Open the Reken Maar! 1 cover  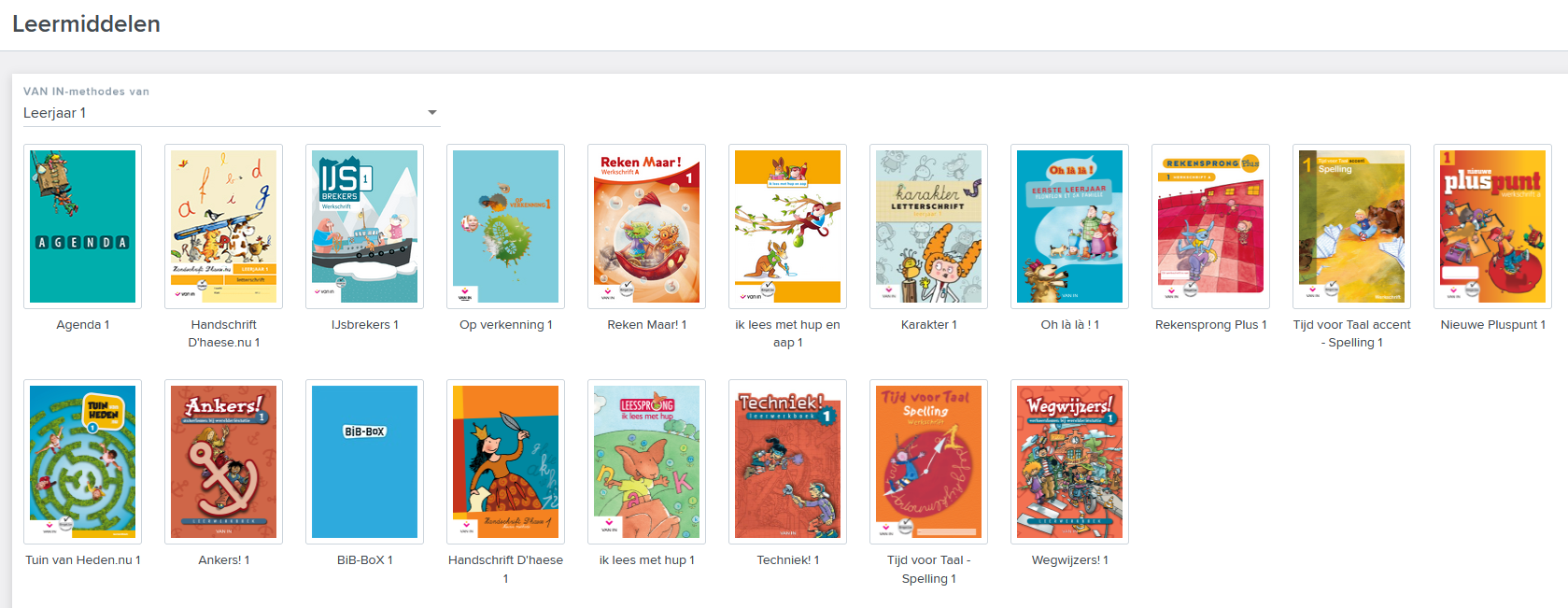646,226
